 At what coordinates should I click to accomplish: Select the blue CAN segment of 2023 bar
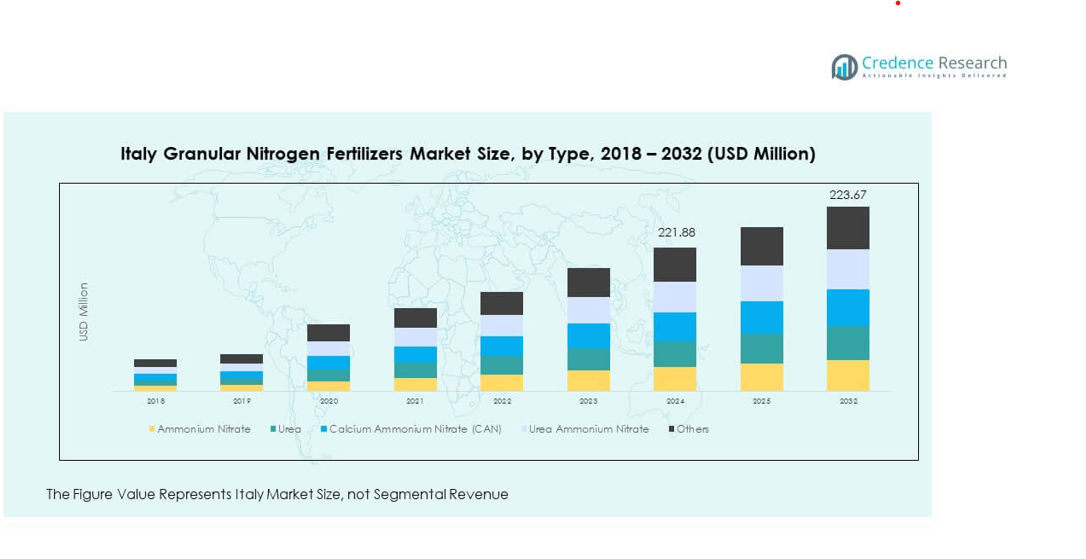[588, 336]
